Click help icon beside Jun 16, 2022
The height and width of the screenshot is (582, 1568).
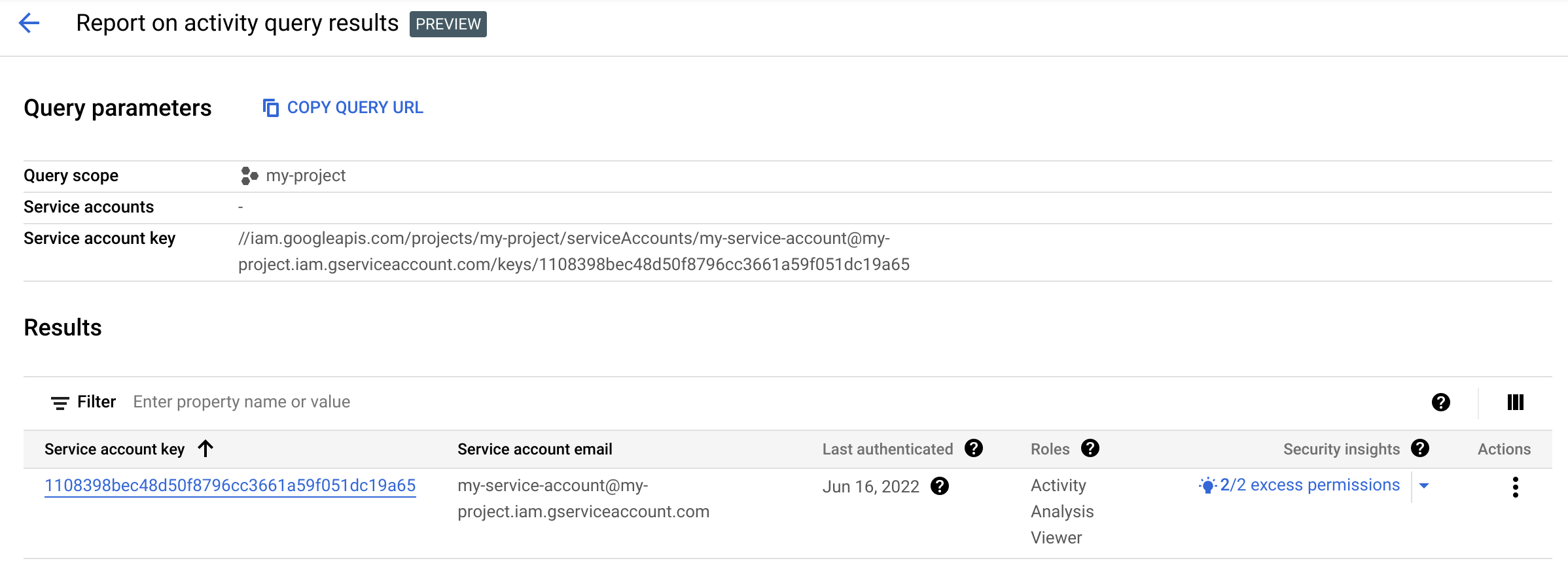939,487
